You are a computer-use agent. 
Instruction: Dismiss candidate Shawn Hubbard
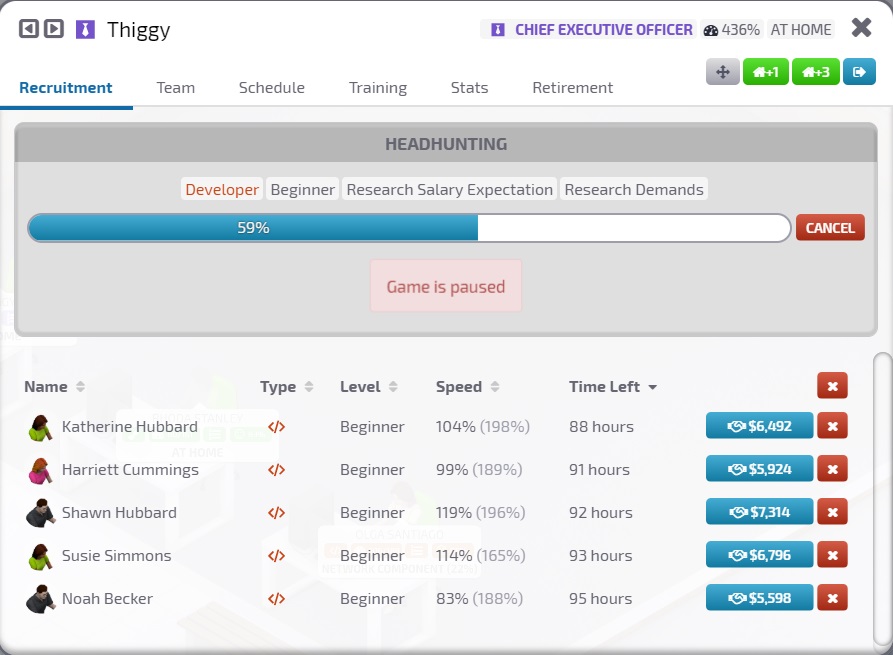[x=832, y=512]
